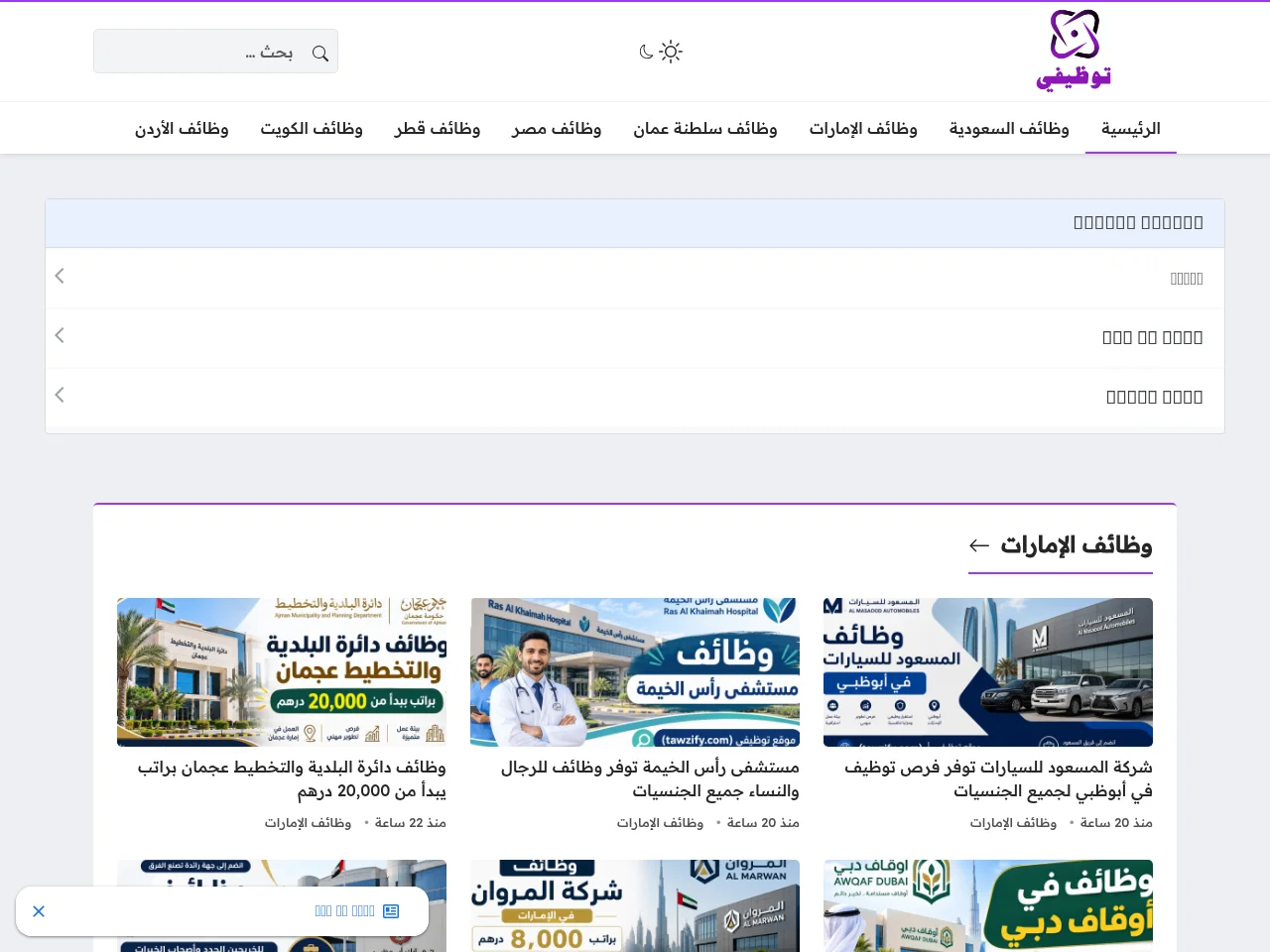Open the وظائف قطر menu item

pos(438,128)
